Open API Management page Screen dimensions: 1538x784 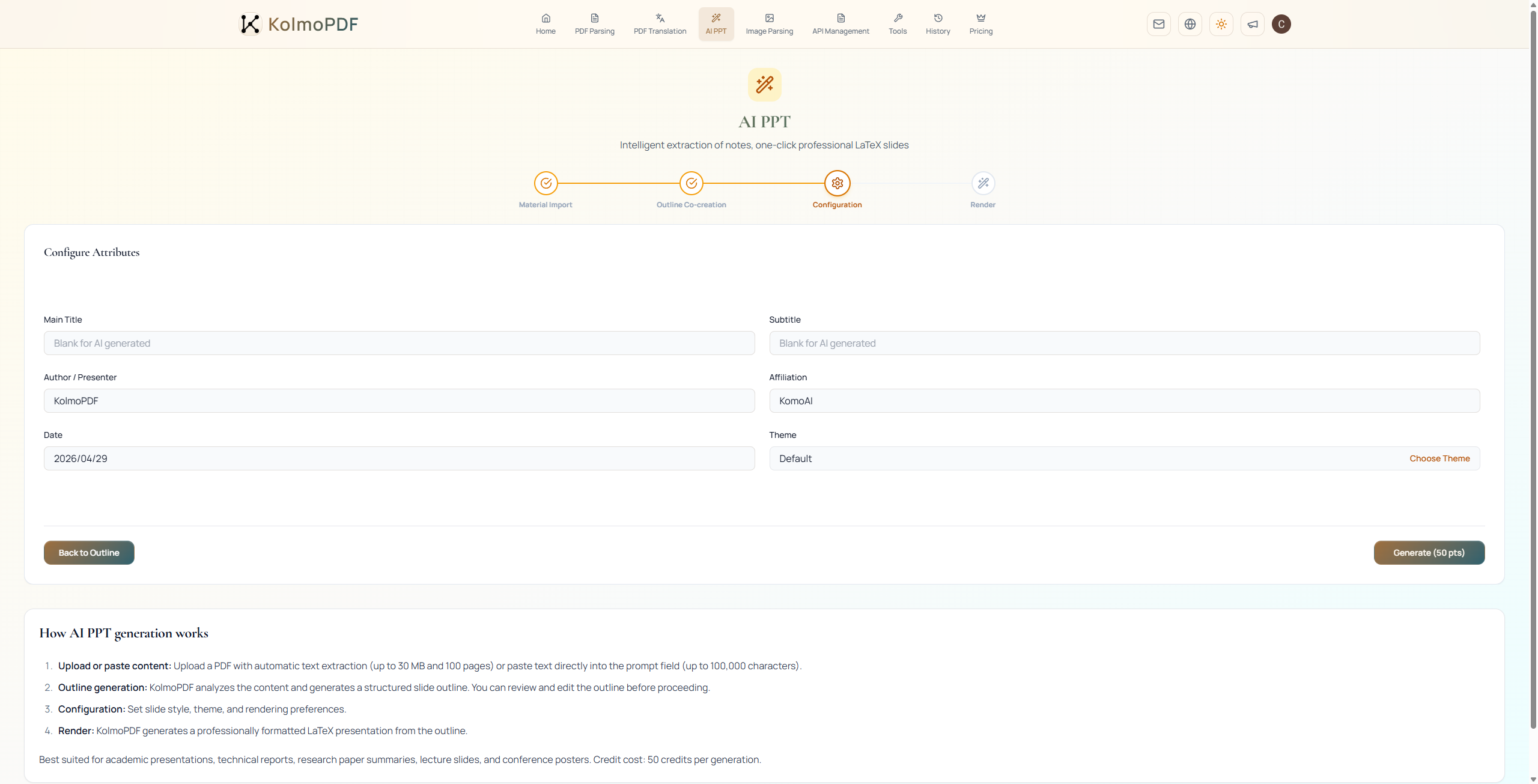(840, 24)
